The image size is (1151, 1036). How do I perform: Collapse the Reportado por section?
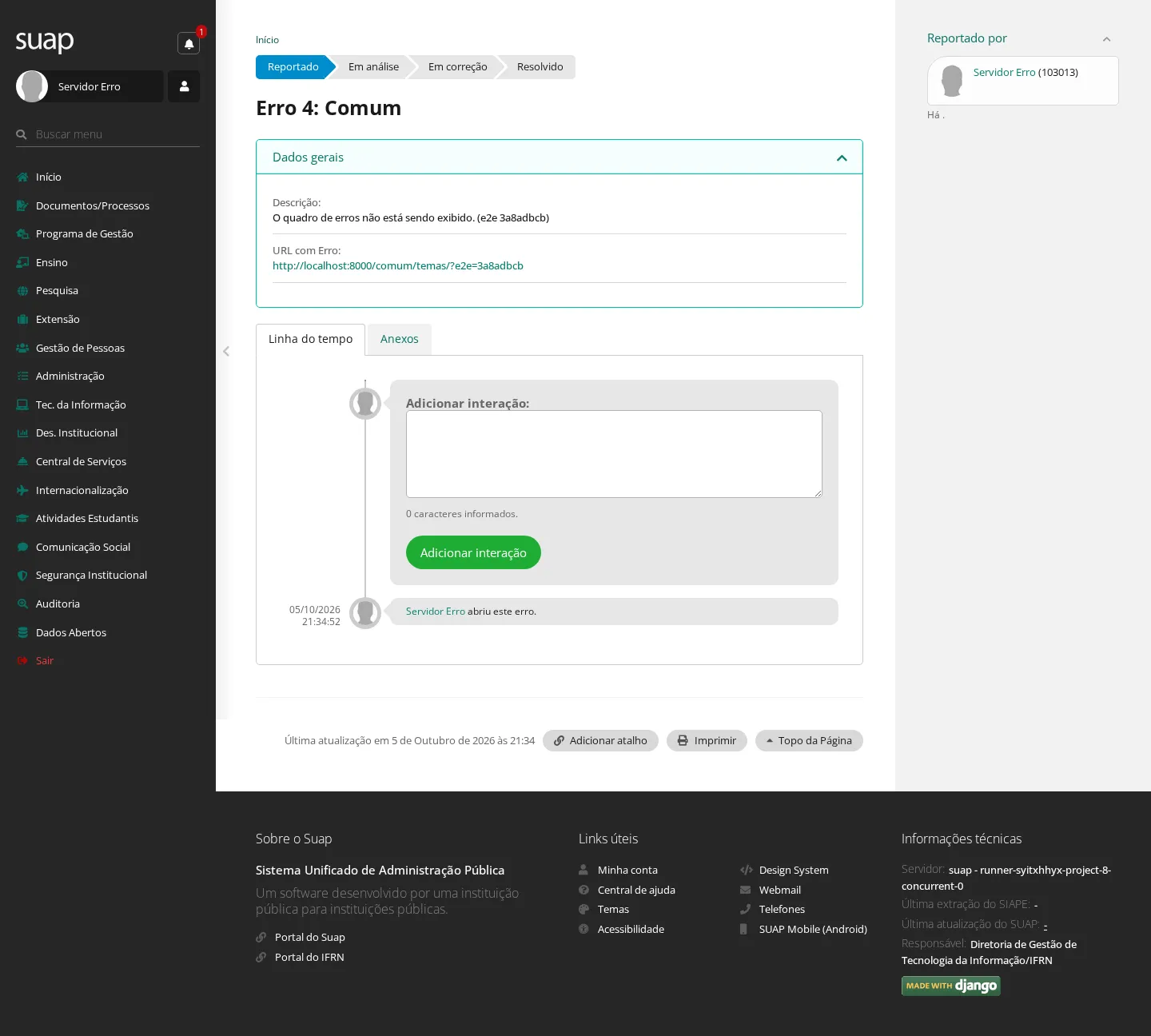1107,39
